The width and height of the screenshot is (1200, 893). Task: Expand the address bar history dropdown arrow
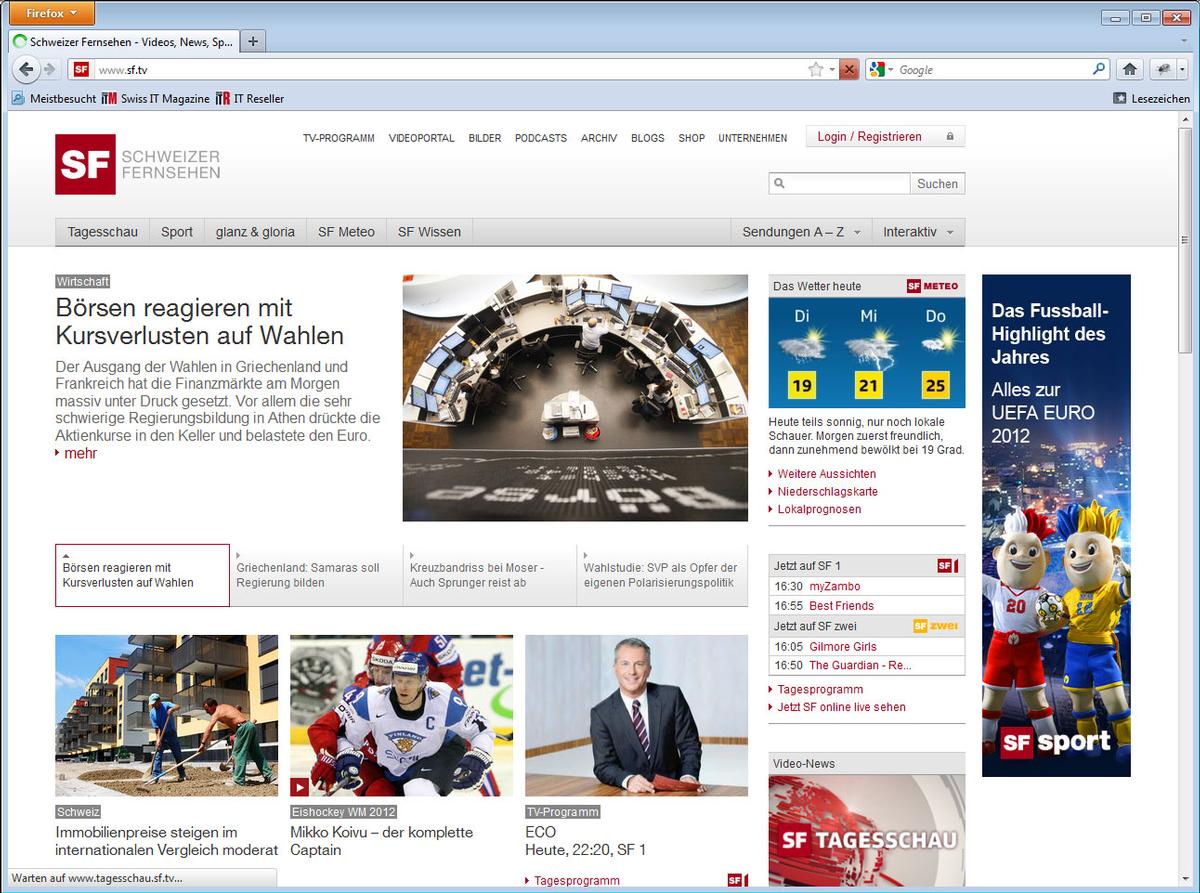click(831, 70)
